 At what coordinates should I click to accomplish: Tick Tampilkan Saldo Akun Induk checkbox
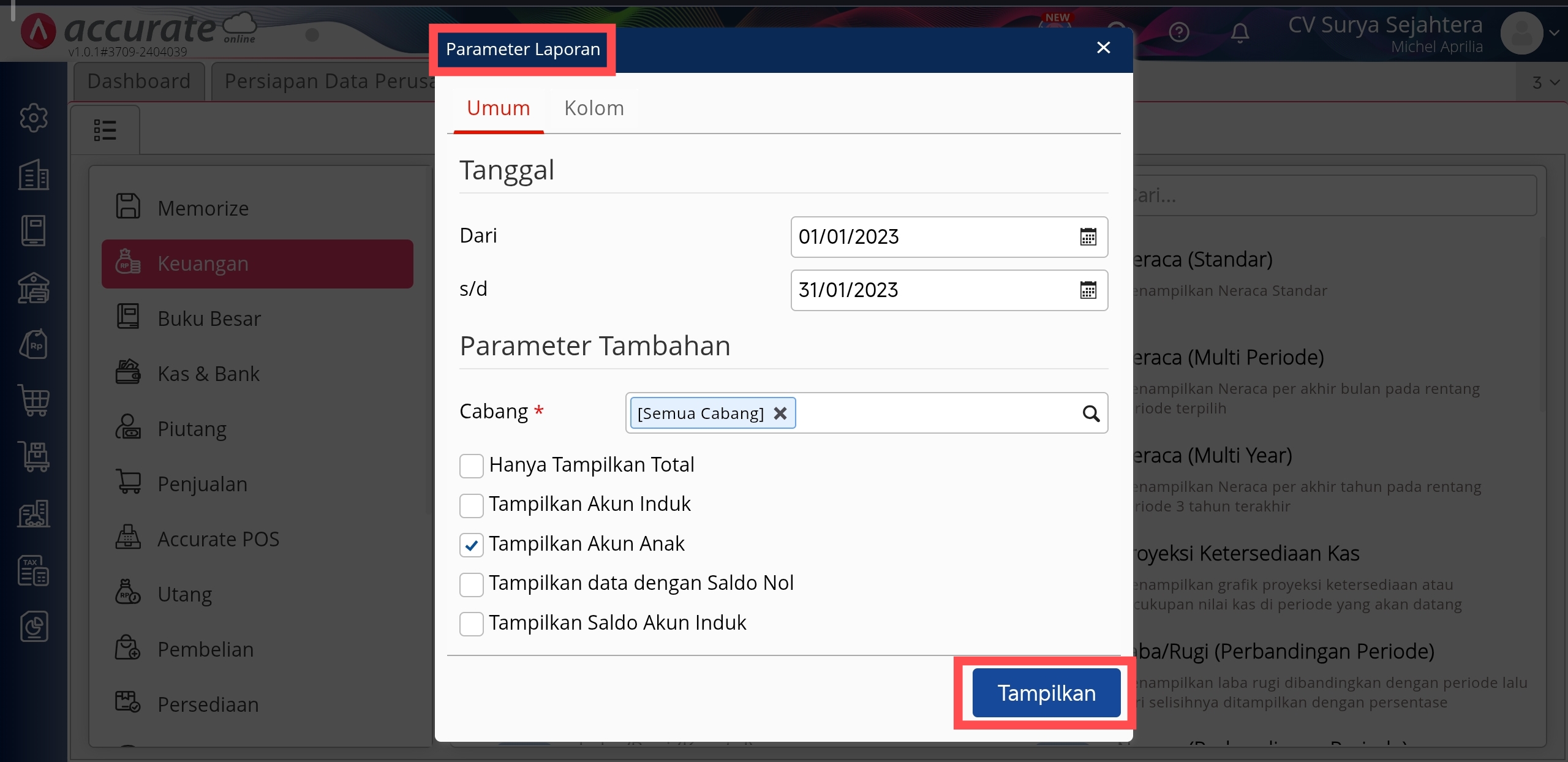pos(471,624)
